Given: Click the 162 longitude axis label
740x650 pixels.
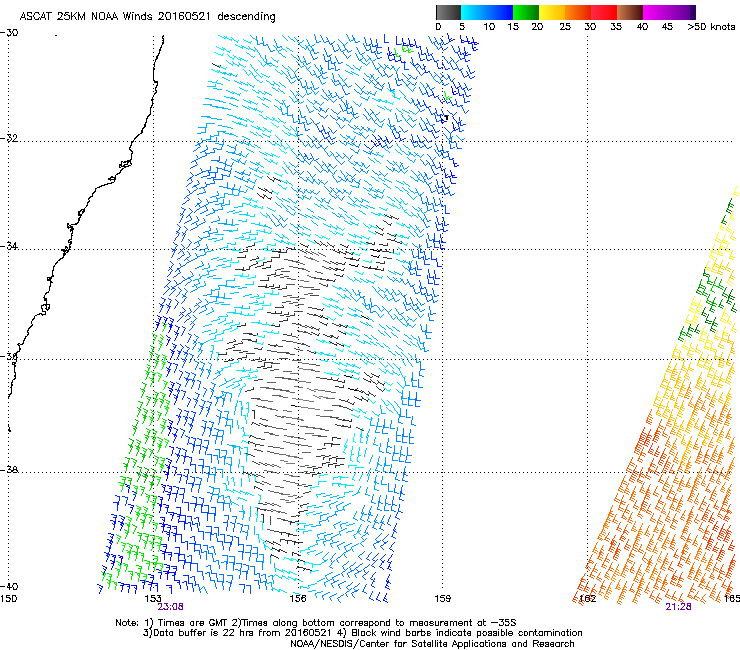Looking at the screenshot, I should click(587, 599).
